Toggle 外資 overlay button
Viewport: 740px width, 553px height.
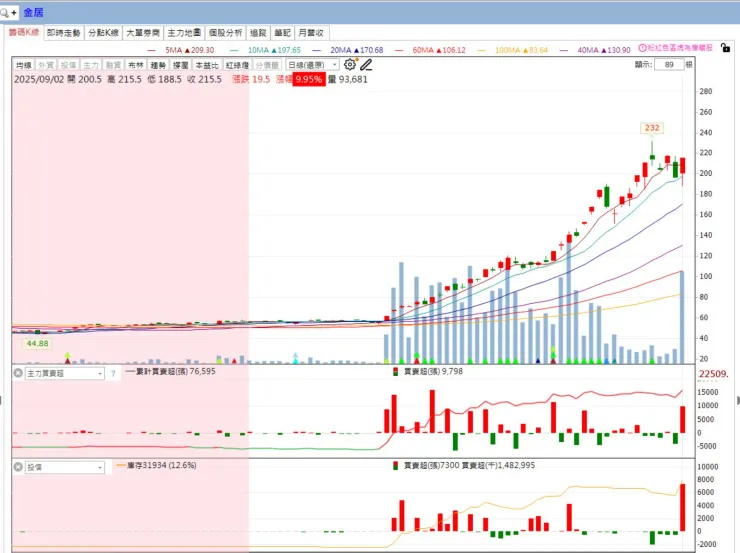point(46,65)
